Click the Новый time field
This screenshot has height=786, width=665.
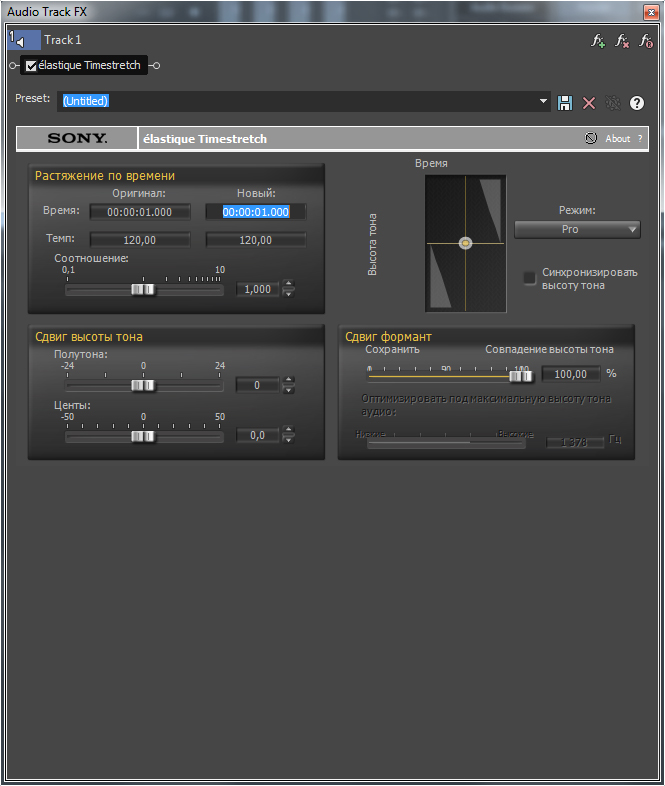pyautogui.click(x=256, y=212)
